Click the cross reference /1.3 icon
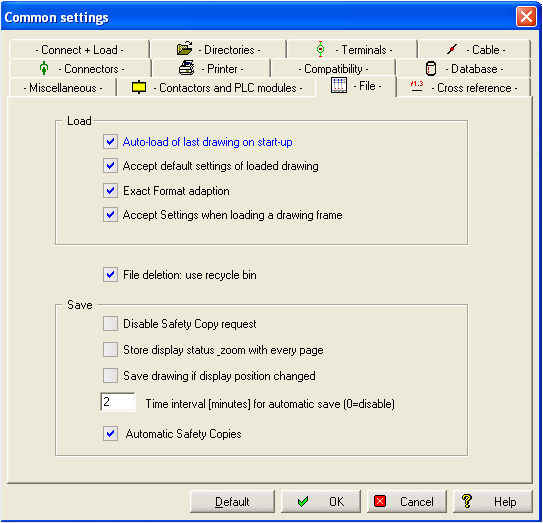The image size is (543, 523). 417,86
